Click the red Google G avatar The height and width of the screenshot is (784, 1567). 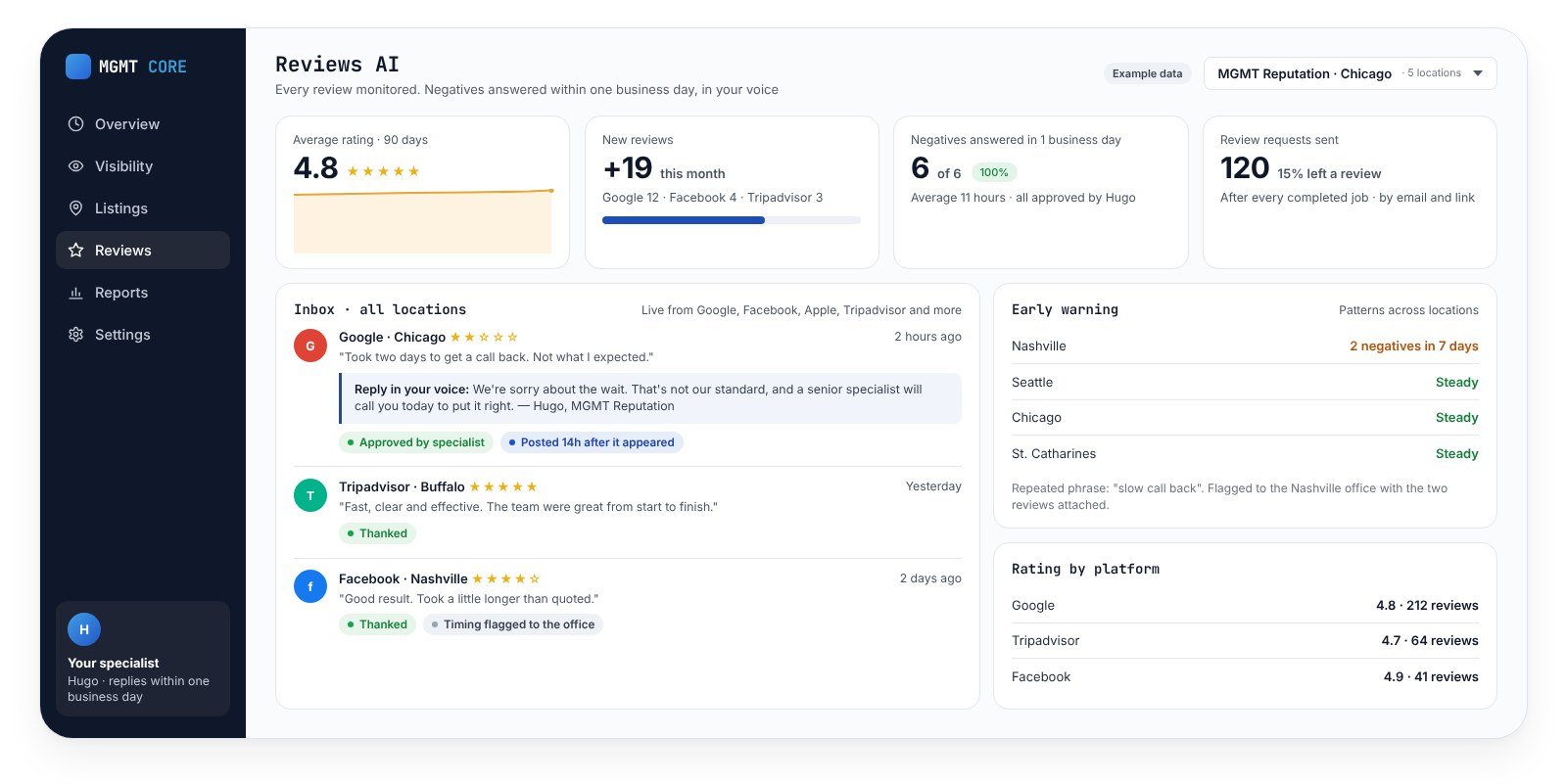(x=310, y=346)
